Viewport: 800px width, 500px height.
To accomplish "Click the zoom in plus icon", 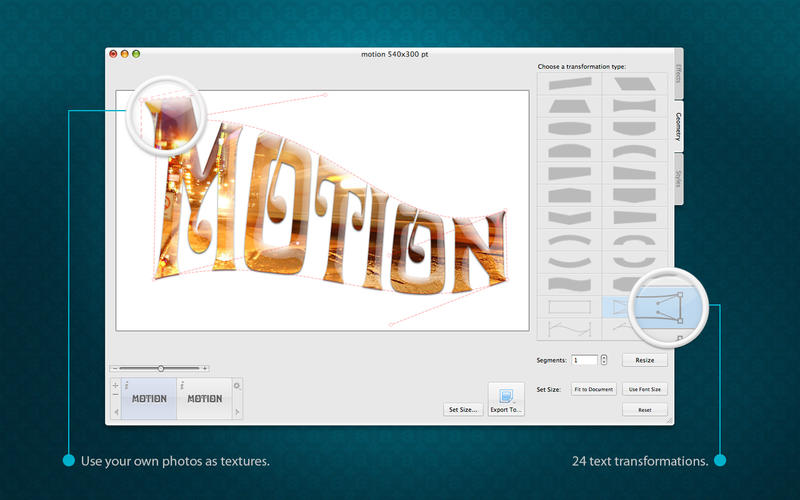I will point(205,369).
